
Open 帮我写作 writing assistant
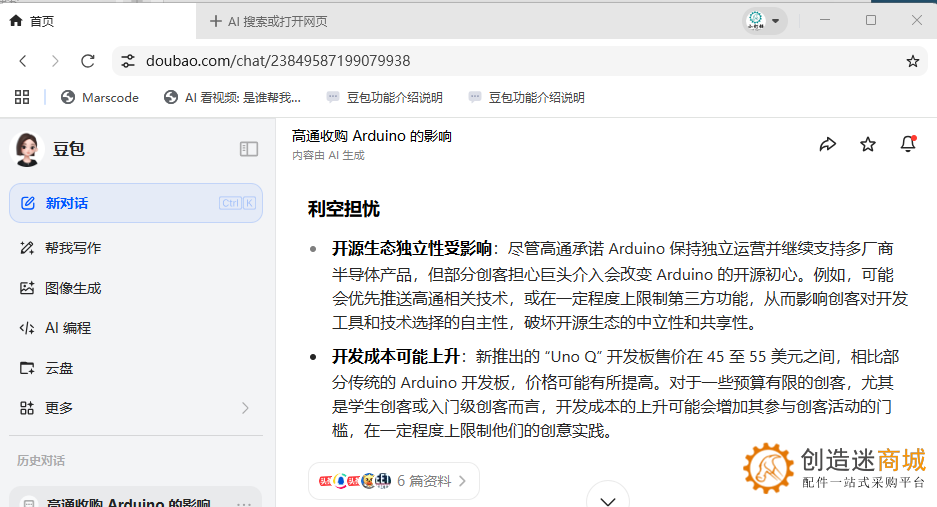click(73, 248)
